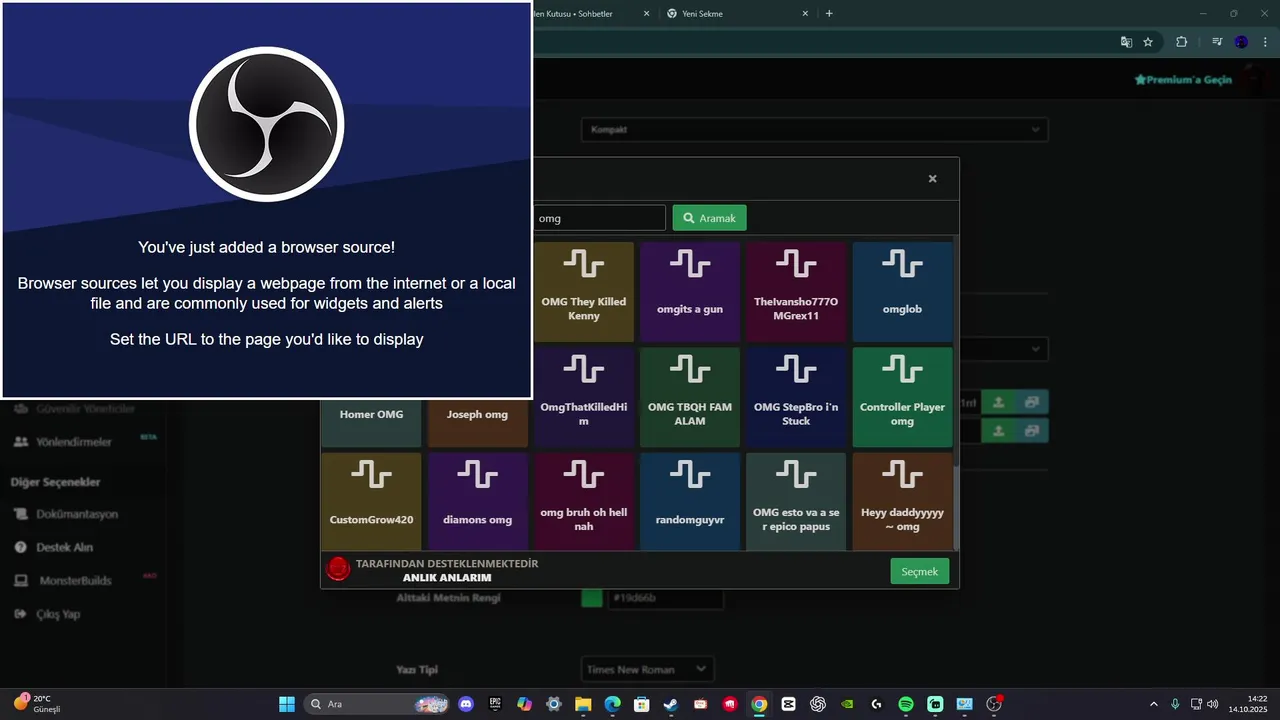Open a new browser tab with plus button
The height and width of the screenshot is (720, 1280).
click(x=829, y=14)
